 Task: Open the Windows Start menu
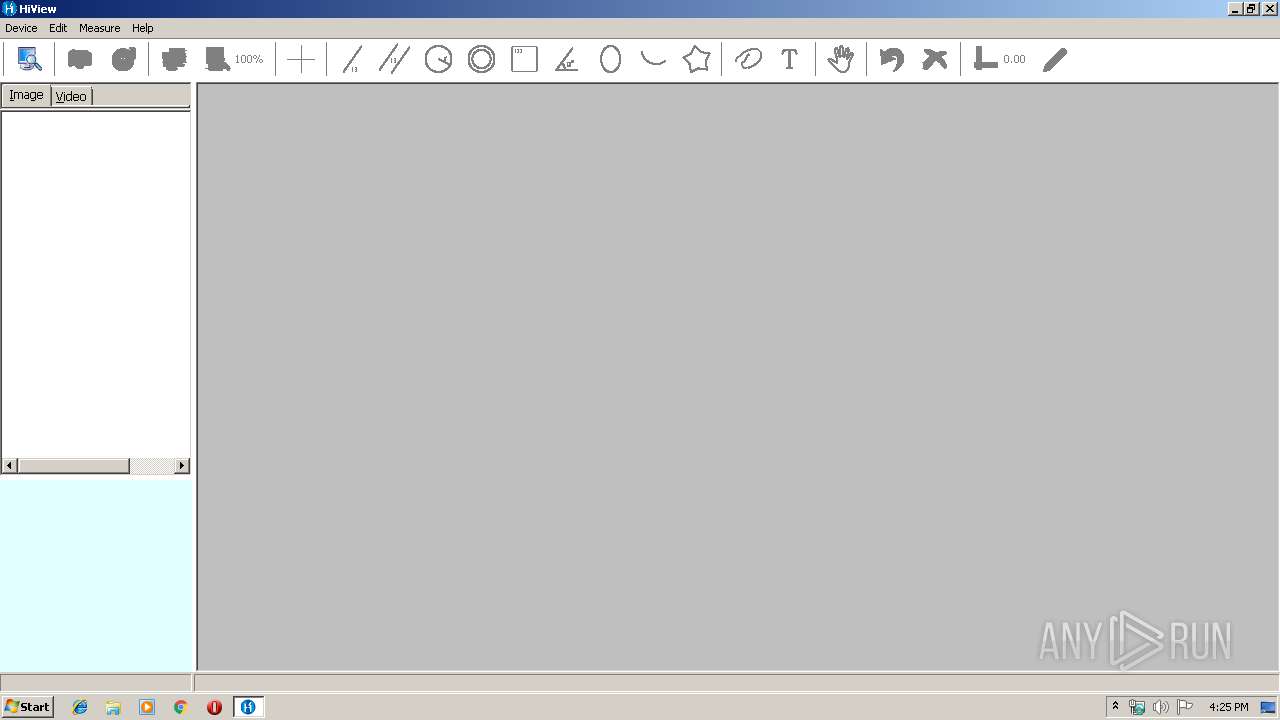point(27,706)
